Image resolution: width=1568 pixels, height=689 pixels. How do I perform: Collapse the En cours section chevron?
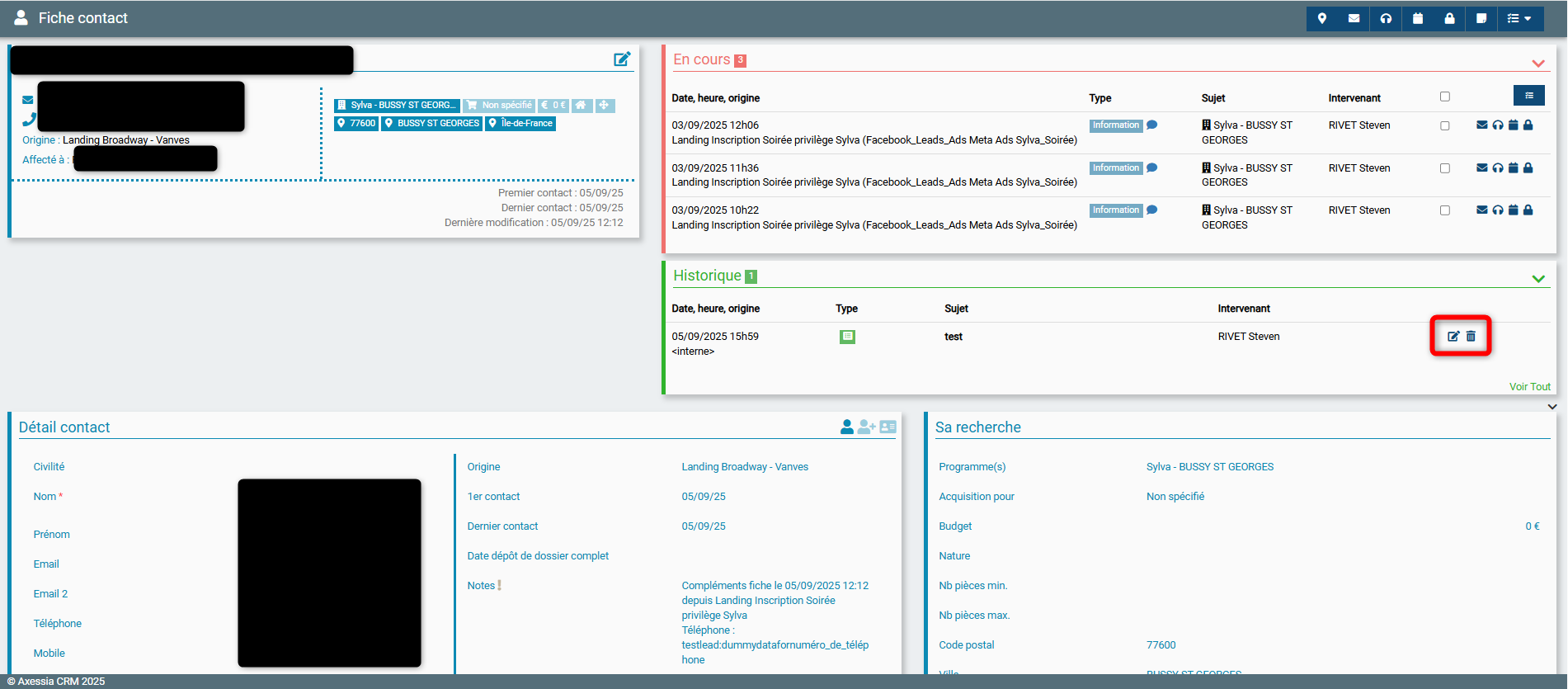(1538, 64)
